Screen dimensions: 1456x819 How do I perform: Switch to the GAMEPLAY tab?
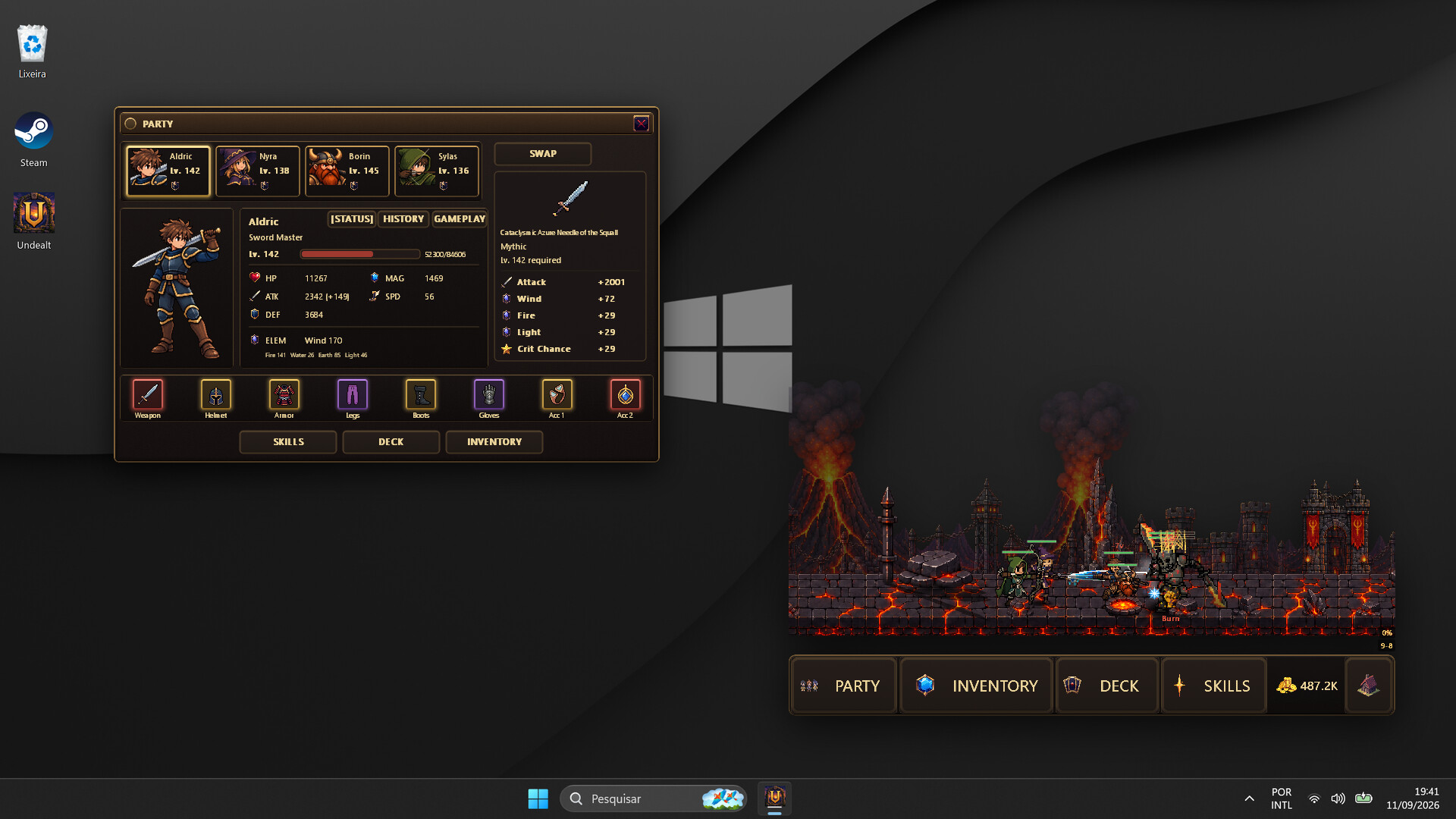[460, 219]
